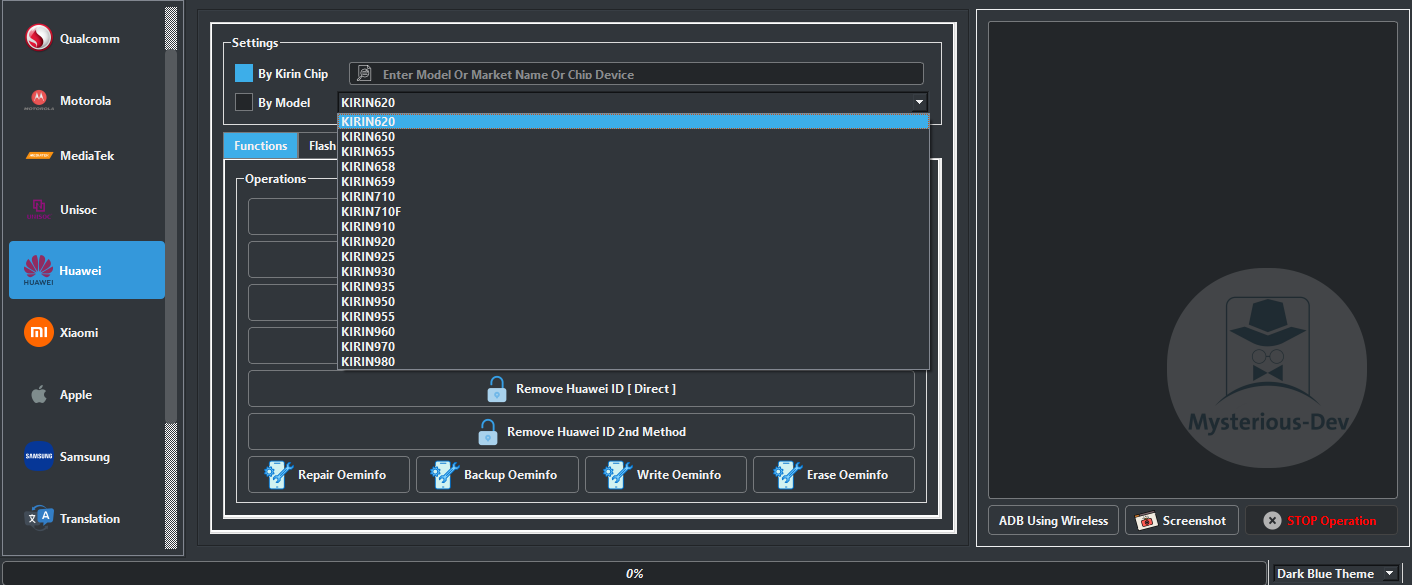Click the model or chip search field
This screenshot has width=1412, height=585.
click(x=636, y=74)
